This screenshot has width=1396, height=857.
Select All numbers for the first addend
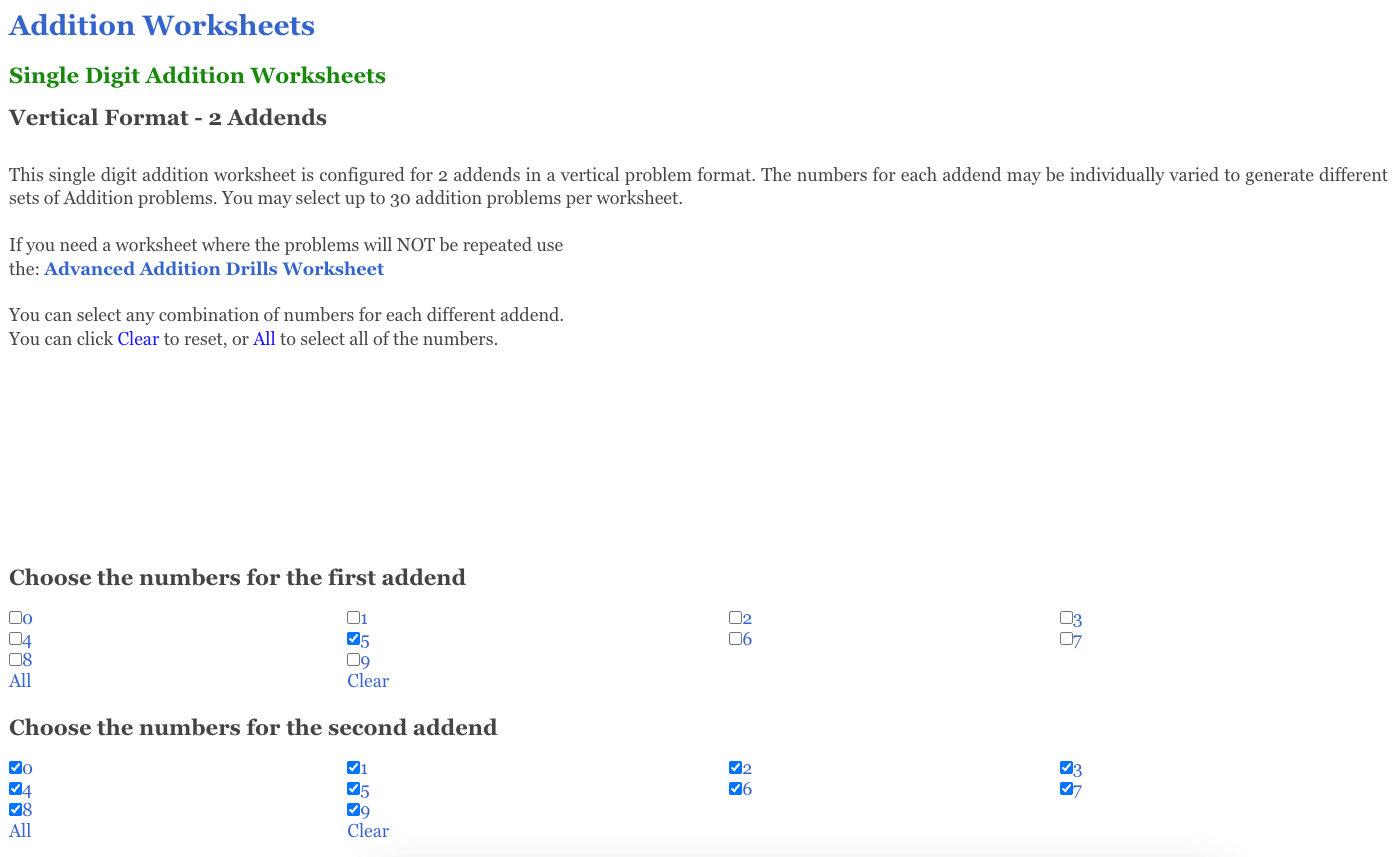click(x=19, y=680)
